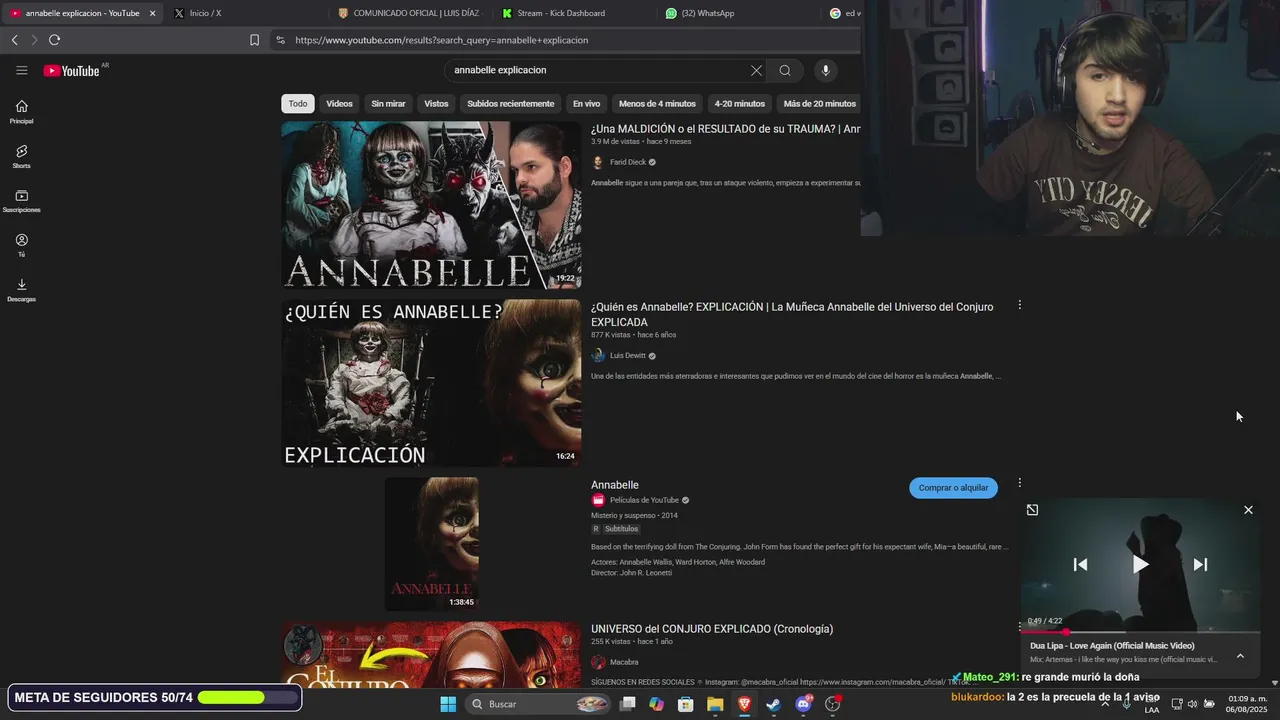The width and height of the screenshot is (1280, 720).
Task: Open Shorts in the sidebar
Action: 21,157
